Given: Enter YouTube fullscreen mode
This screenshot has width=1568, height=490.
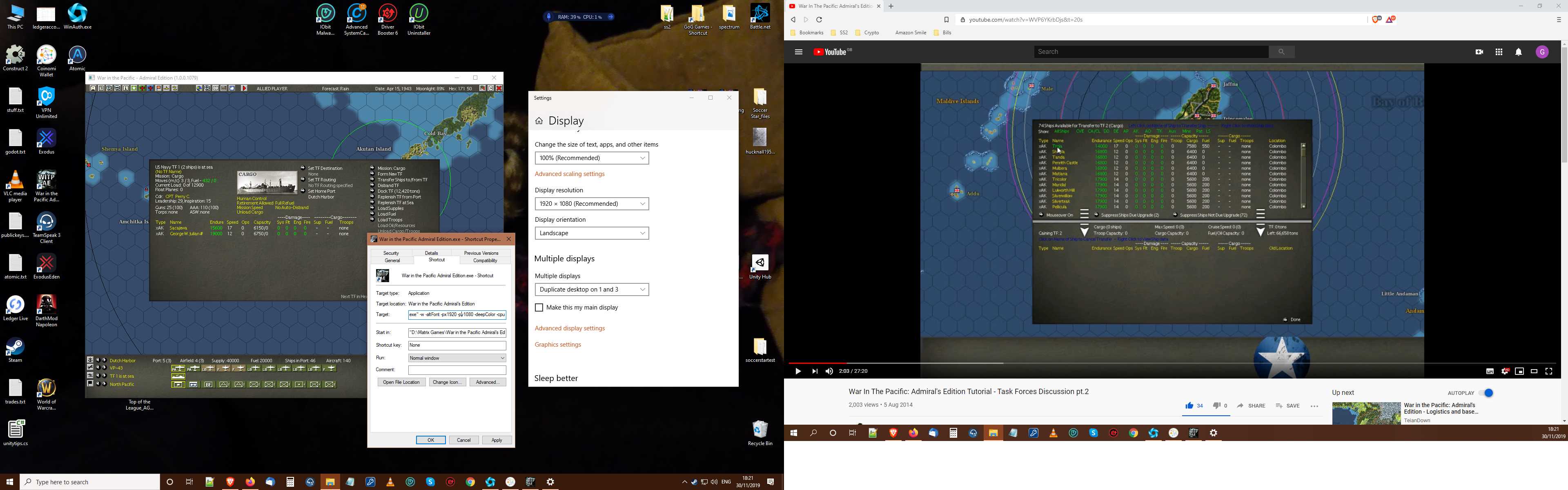Looking at the screenshot, I should click(x=1549, y=371).
